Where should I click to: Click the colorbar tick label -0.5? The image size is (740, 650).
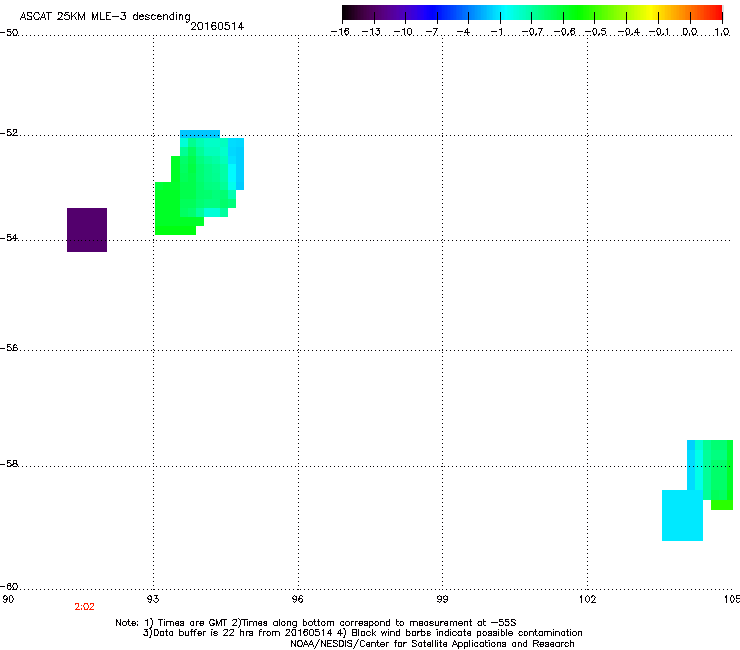click(596, 32)
